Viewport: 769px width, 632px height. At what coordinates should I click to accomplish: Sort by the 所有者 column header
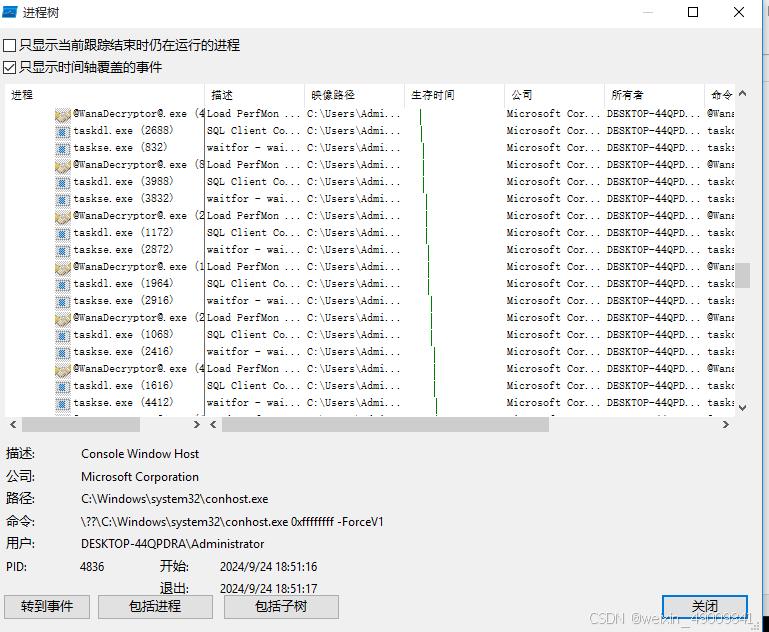[654, 95]
